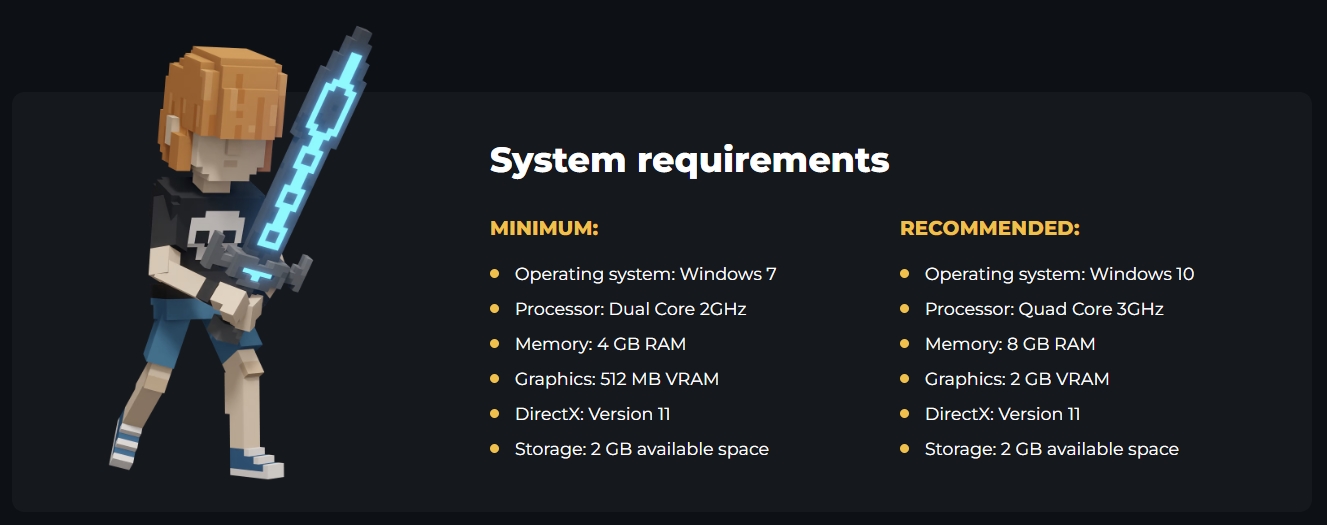Click the minimum Storage: 2 GB available space line
The image size is (1327, 525).
[641, 449]
